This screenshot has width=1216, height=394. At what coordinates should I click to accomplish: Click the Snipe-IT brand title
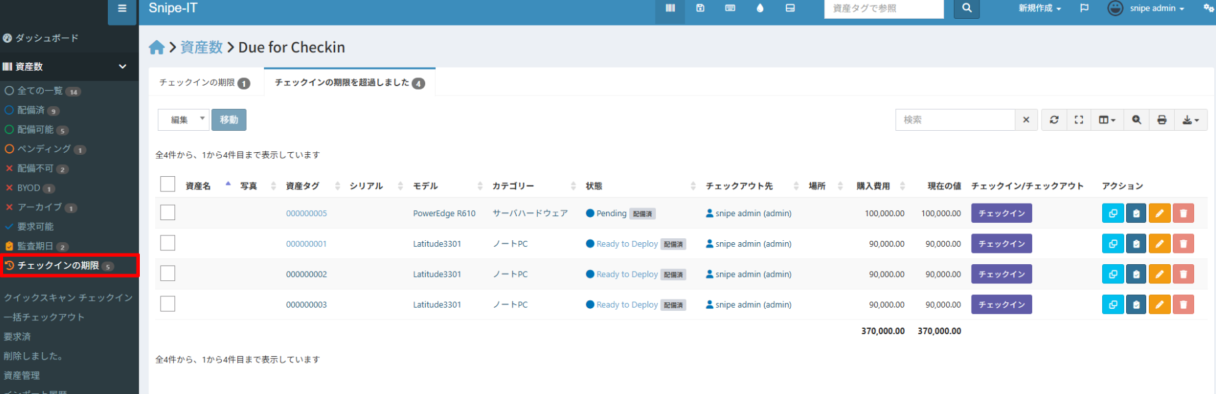pos(174,8)
